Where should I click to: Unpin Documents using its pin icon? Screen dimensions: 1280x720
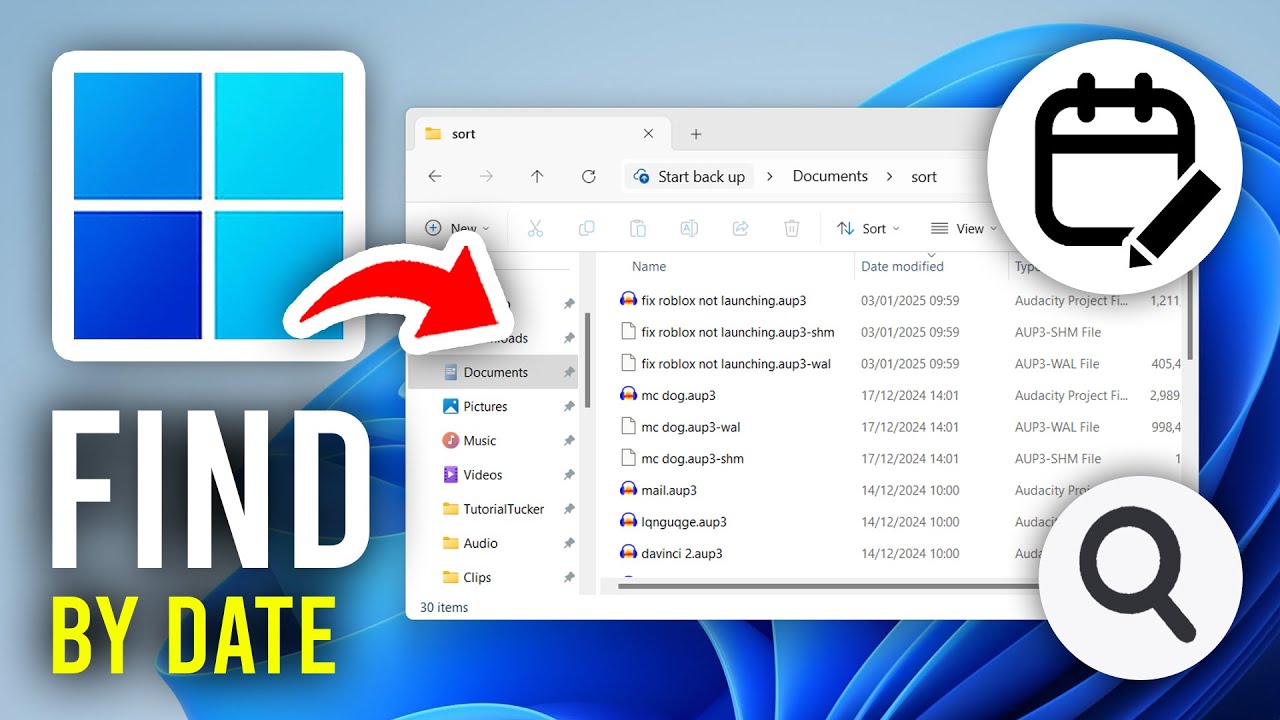[569, 372]
